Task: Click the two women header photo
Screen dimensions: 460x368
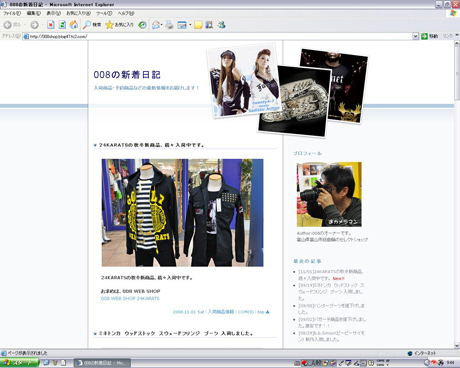Action: 243,80
